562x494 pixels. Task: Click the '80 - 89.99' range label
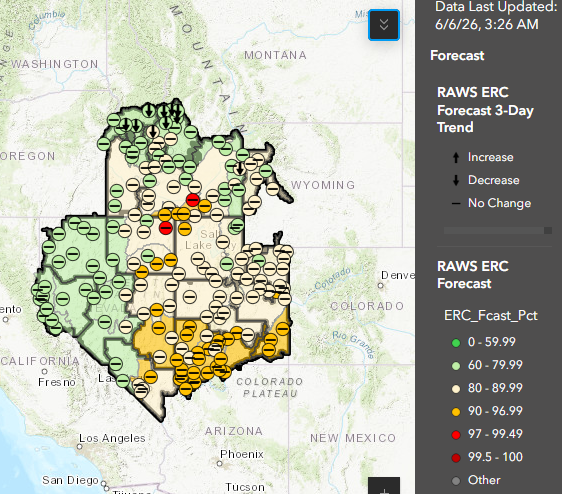[495, 388]
